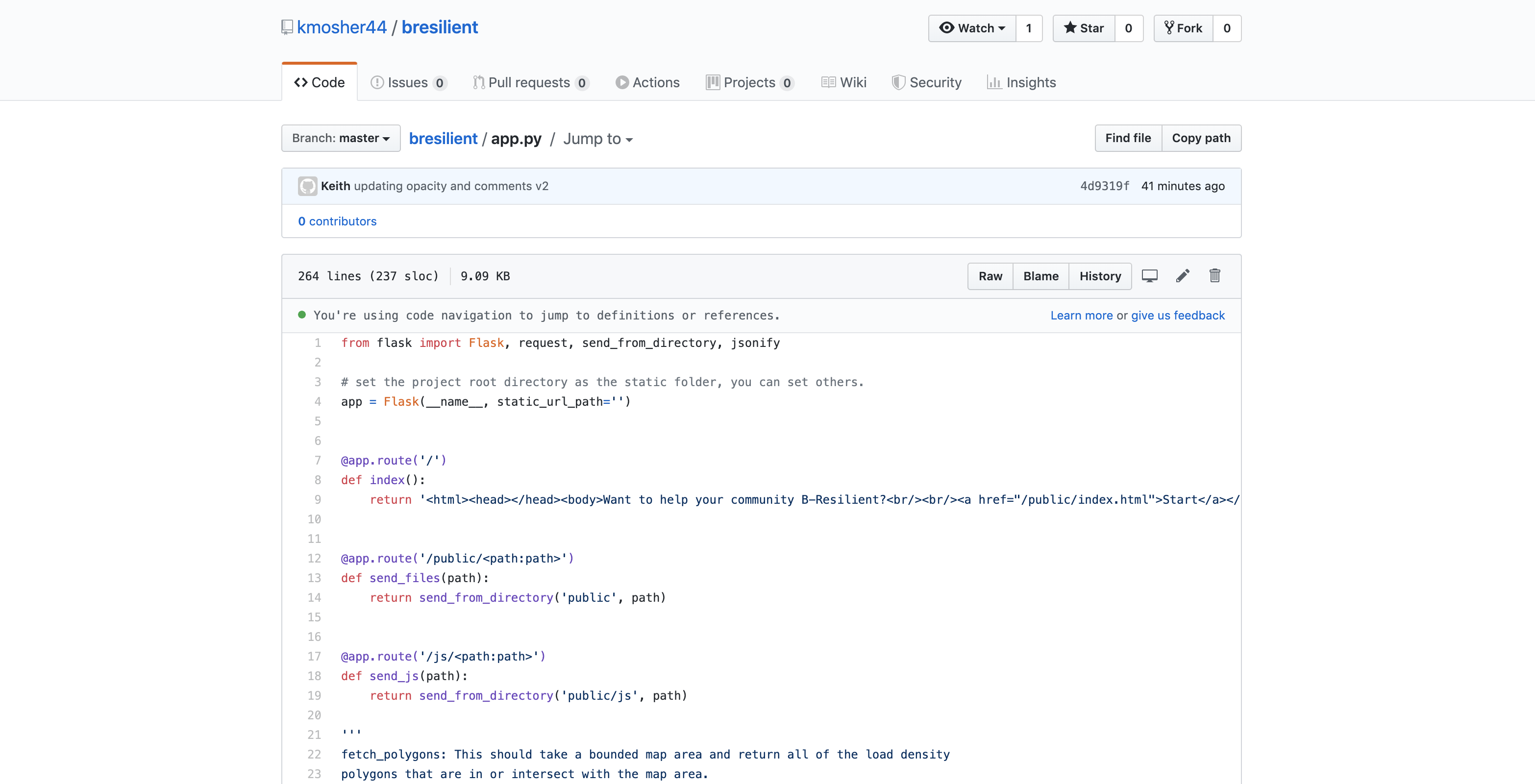Click the Raw button
Viewport: 1535px width, 784px height.
click(990, 276)
